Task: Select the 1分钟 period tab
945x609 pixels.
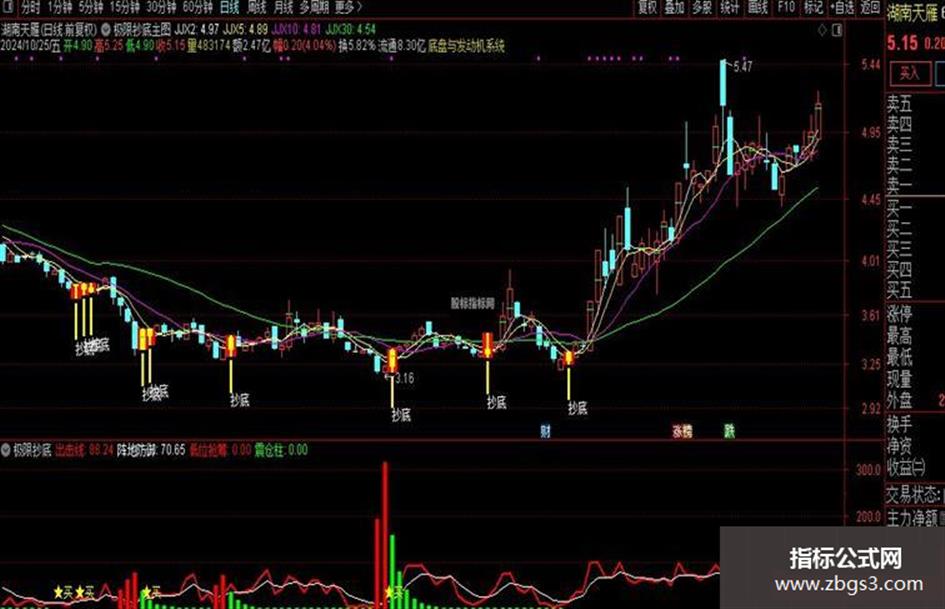Action: [x=61, y=7]
